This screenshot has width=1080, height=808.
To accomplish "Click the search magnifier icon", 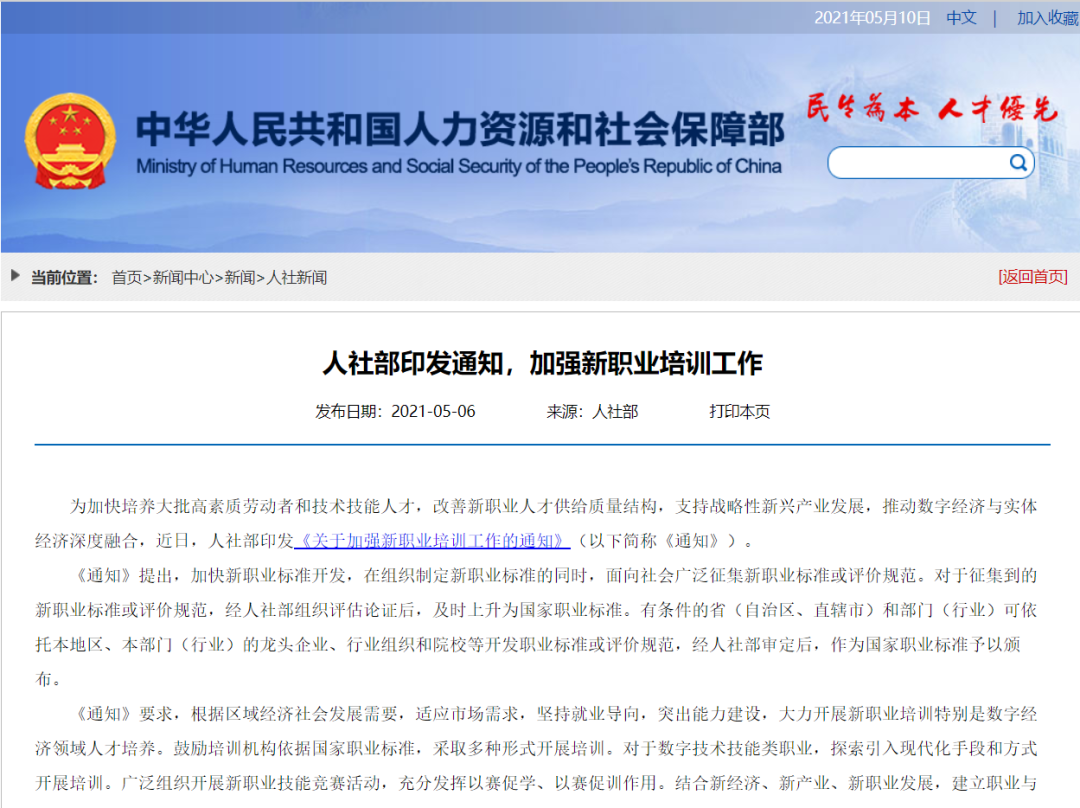I will coord(1017,163).
